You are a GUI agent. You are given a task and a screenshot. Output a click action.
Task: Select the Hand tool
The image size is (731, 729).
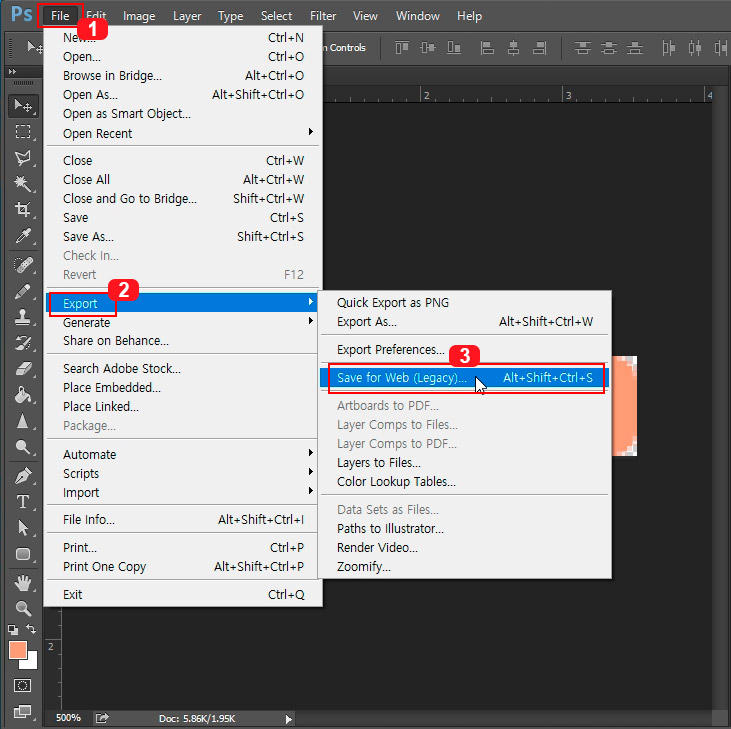click(23, 583)
